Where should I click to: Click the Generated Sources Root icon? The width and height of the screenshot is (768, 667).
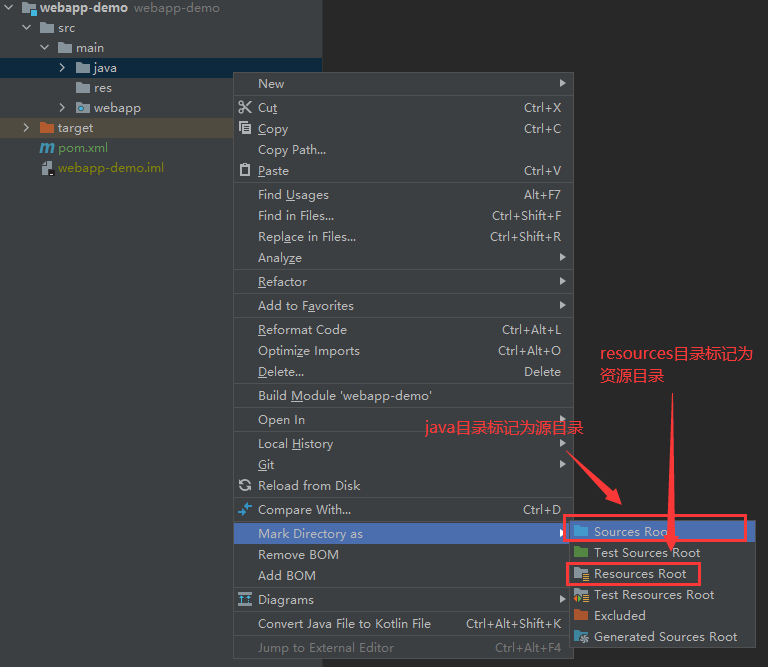pos(581,637)
